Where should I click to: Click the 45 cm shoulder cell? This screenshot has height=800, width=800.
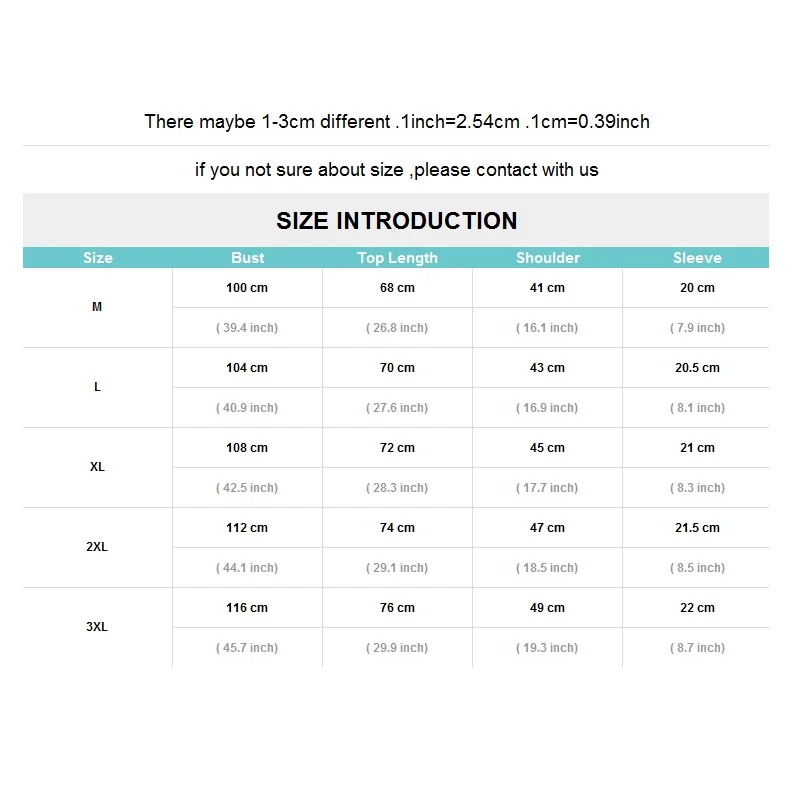[x=547, y=448]
